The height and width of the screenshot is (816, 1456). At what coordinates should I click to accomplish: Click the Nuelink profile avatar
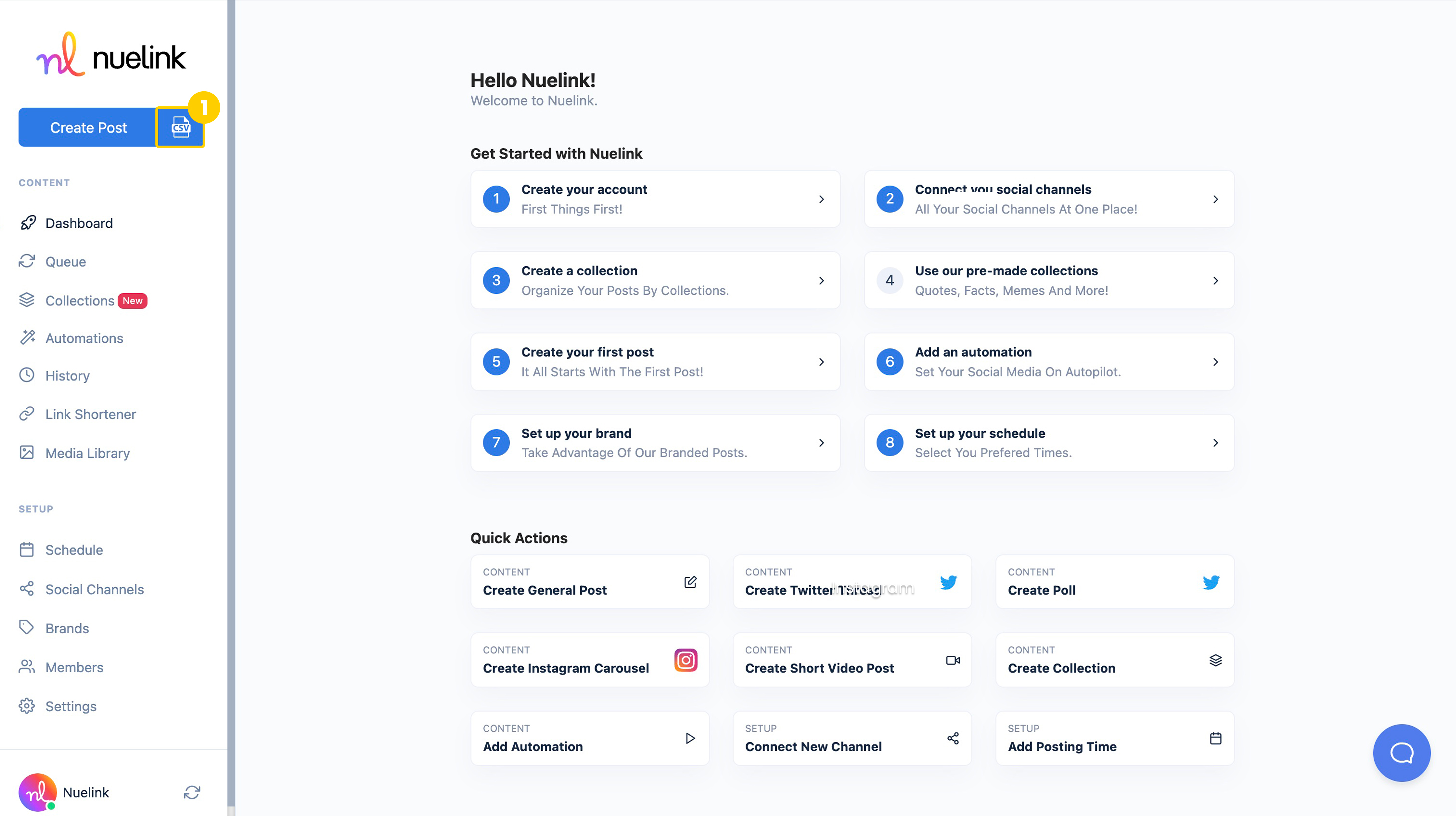[37, 792]
